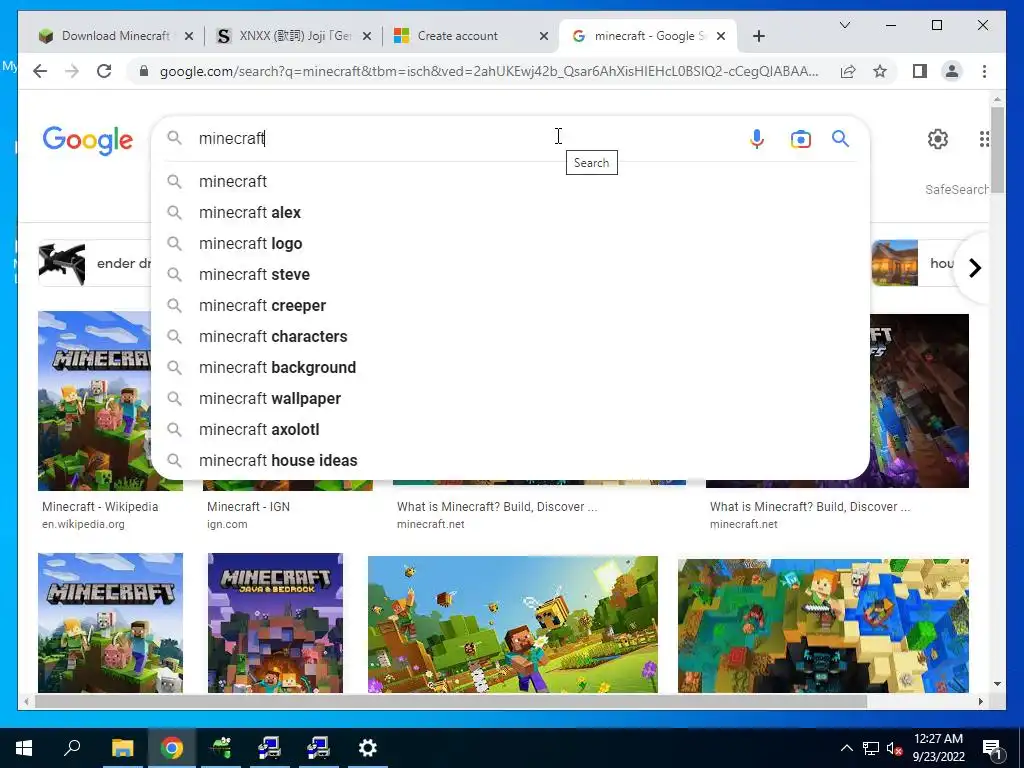Image resolution: width=1024 pixels, height=768 pixels.
Task: Open File Explorer from taskbar
Action: pos(122,748)
